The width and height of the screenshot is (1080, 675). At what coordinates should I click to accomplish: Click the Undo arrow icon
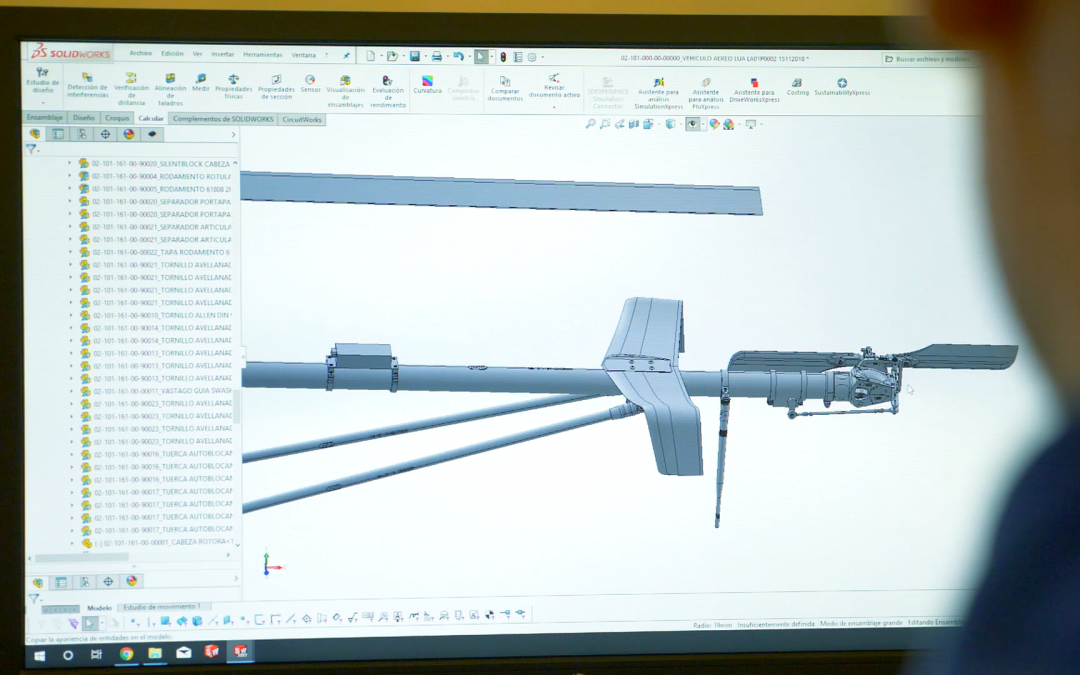[x=458, y=56]
